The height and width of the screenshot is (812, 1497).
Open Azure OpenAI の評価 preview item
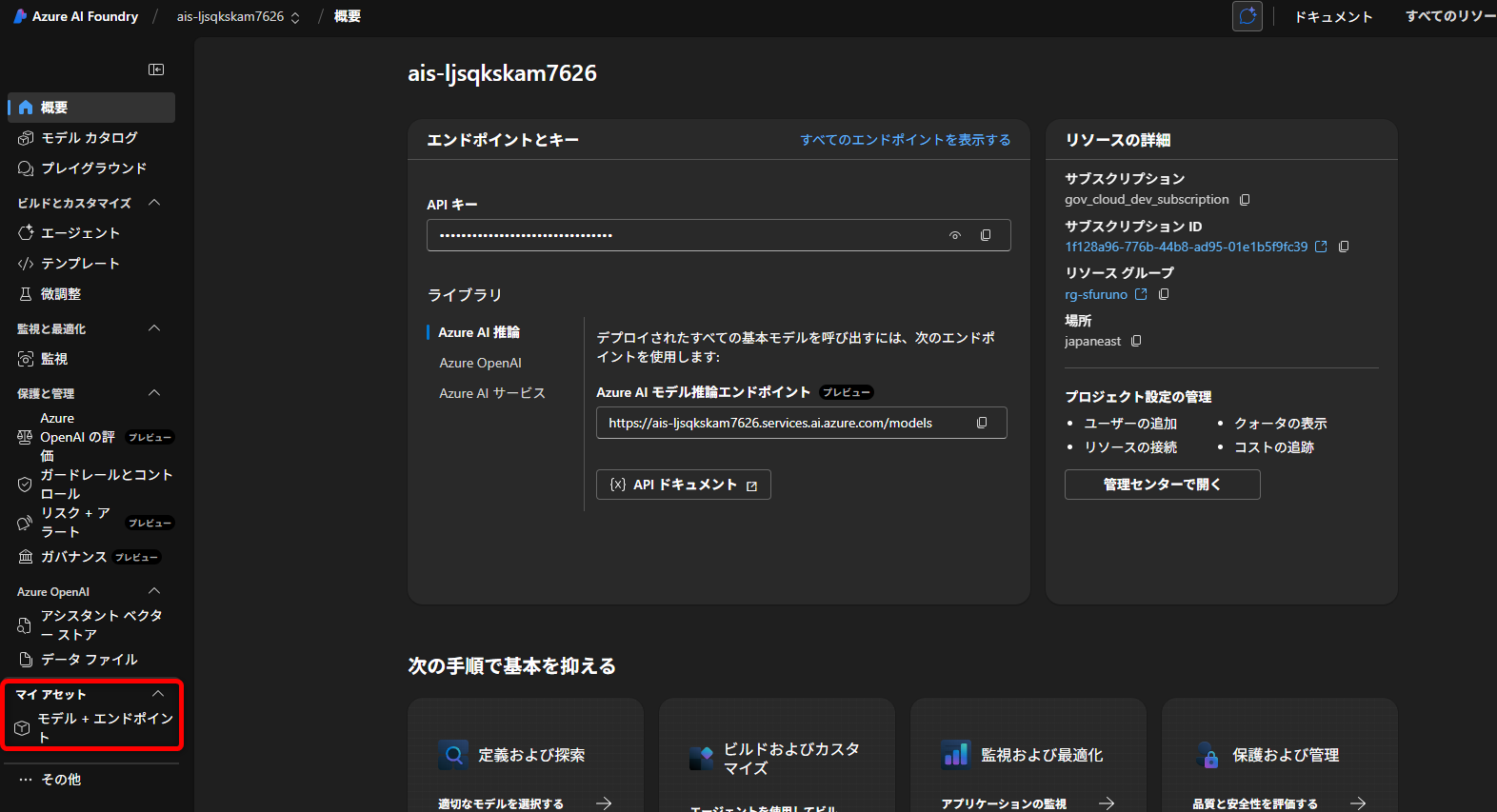[x=91, y=437]
